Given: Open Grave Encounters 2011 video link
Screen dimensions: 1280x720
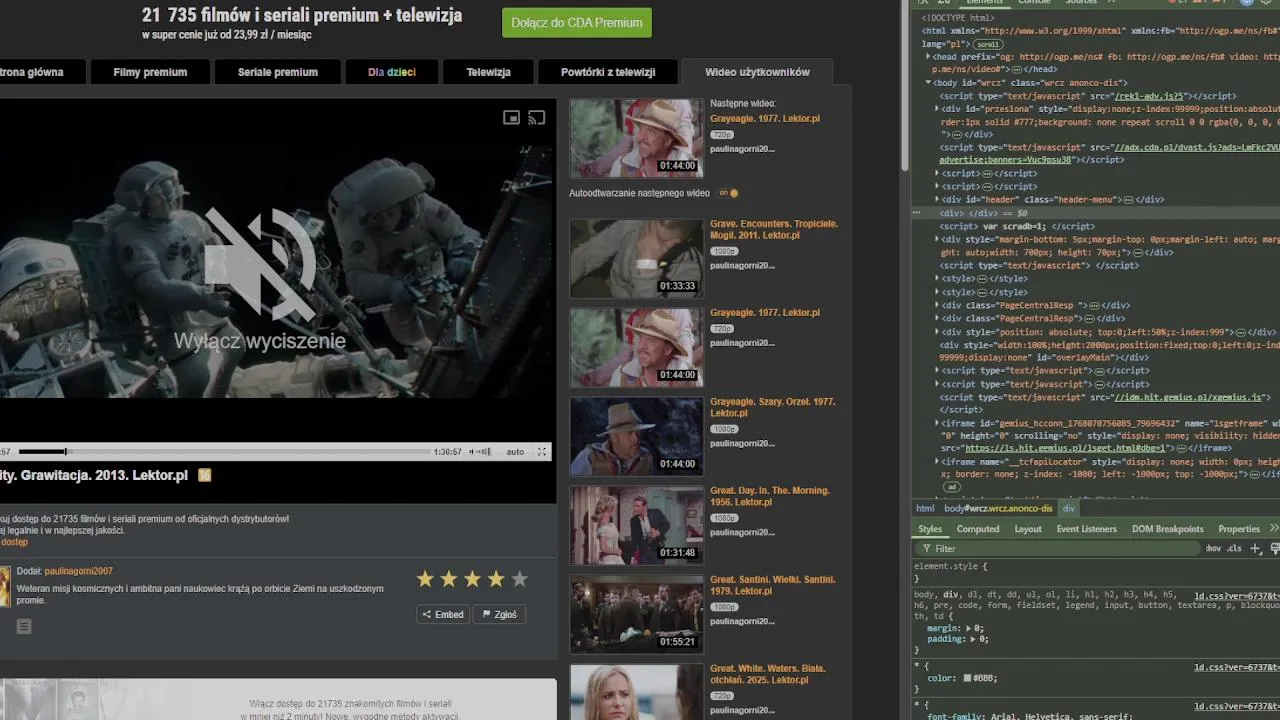Looking at the screenshot, I should tap(774, 229).
